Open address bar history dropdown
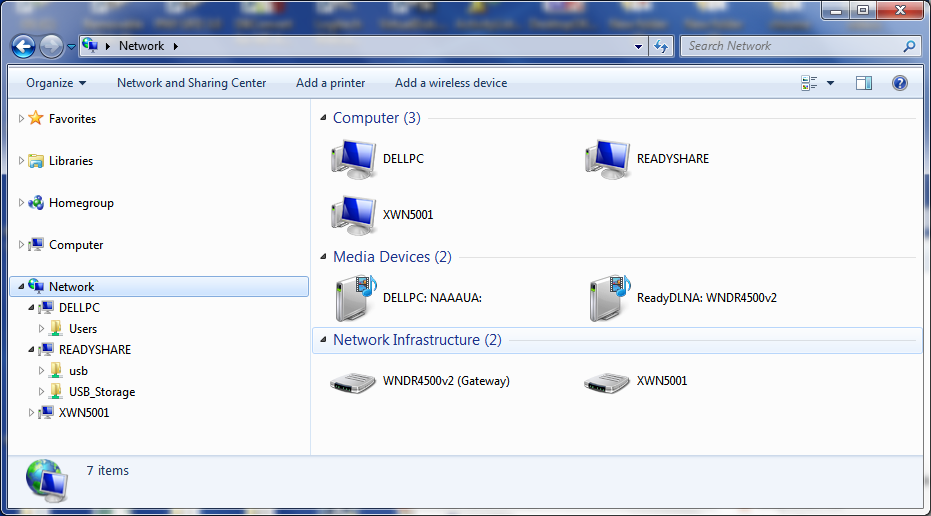 638,46
